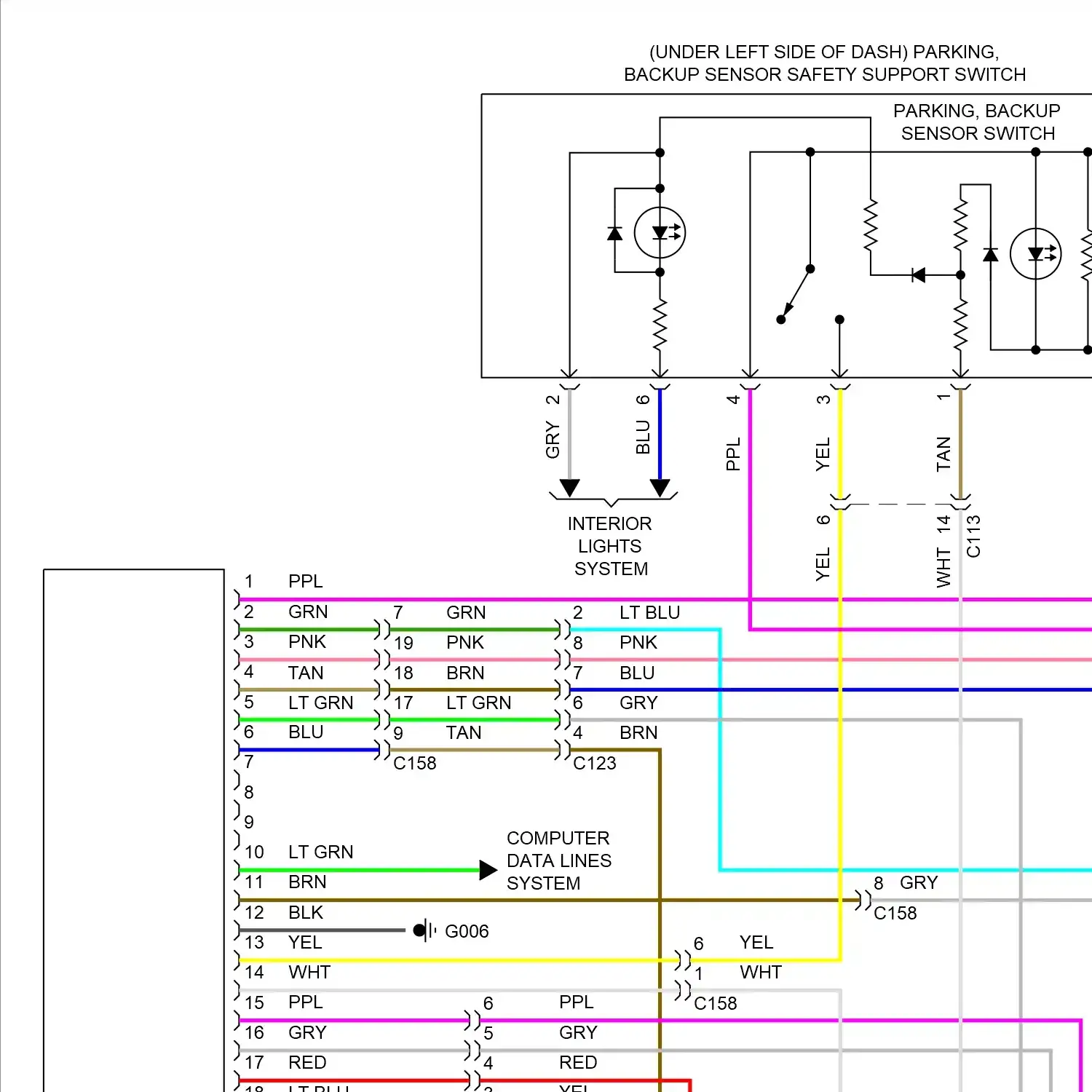Select 'GRN' at left connector pin 2
Image resolution: width=1092 pixels, height=1092 pixels.
pyautogui.click(x=308, y=612)
